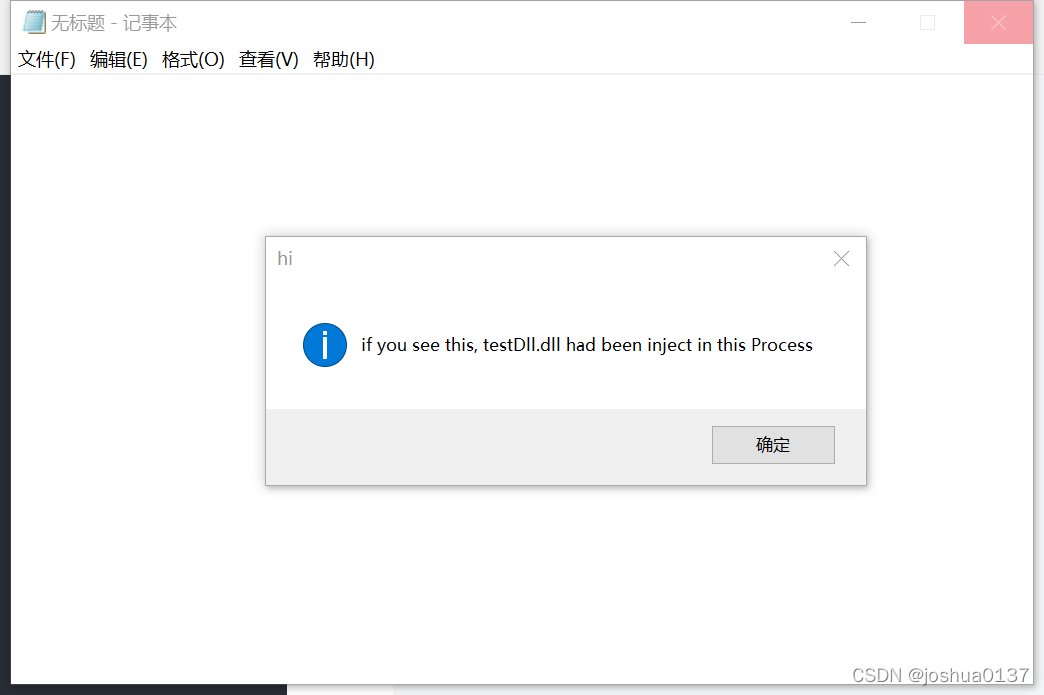The height and width of the screenshot is (695, 1044).
Task: Click the testDll.dll injected message text
Action: [x=587, y=345]
